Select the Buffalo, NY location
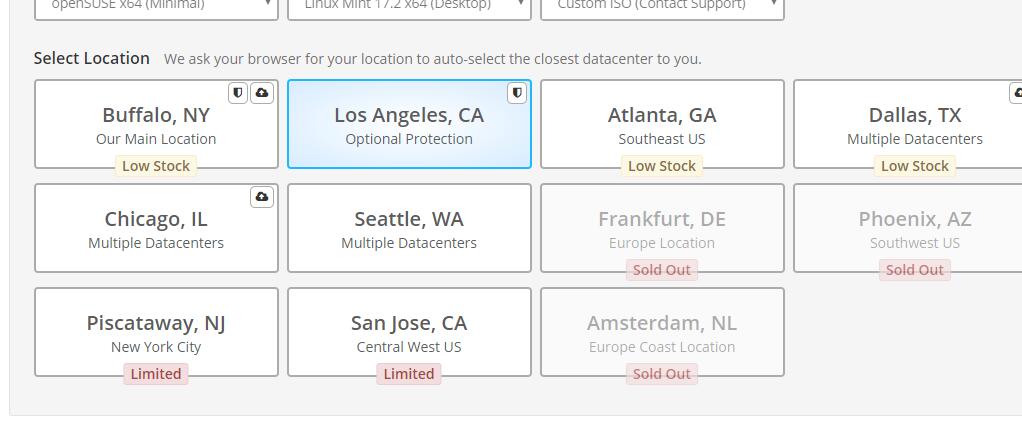Image resolution: width=1022 pixels, height=434 pixels. (x=156, y=124)
